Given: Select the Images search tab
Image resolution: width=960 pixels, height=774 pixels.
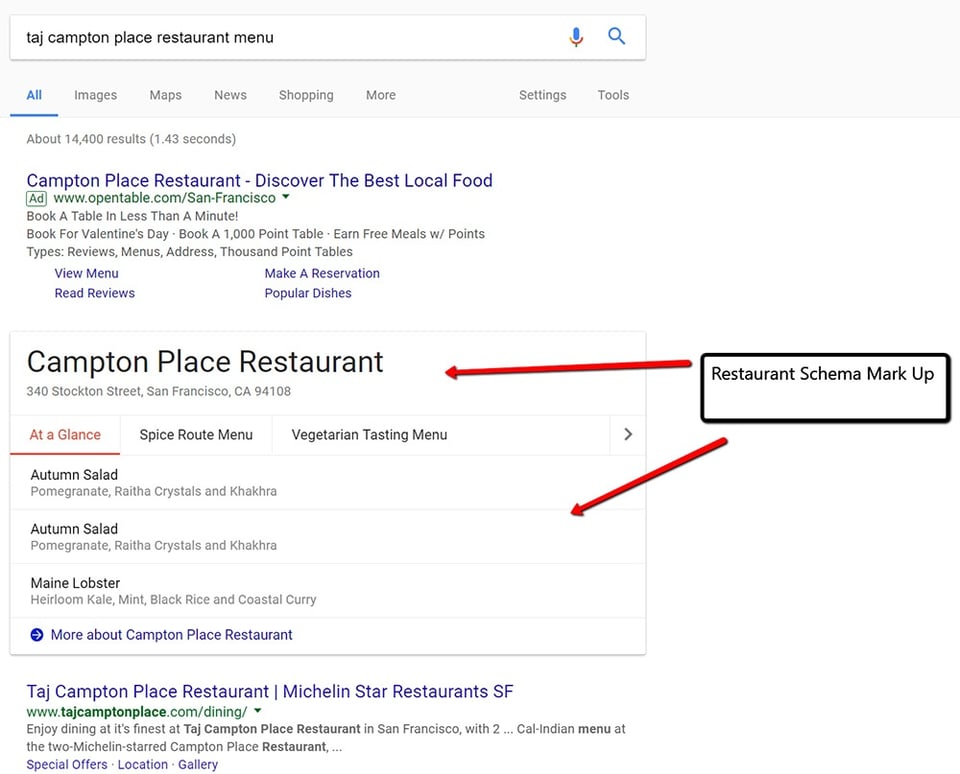Looking at the screenshot, I should pos(95,95).
